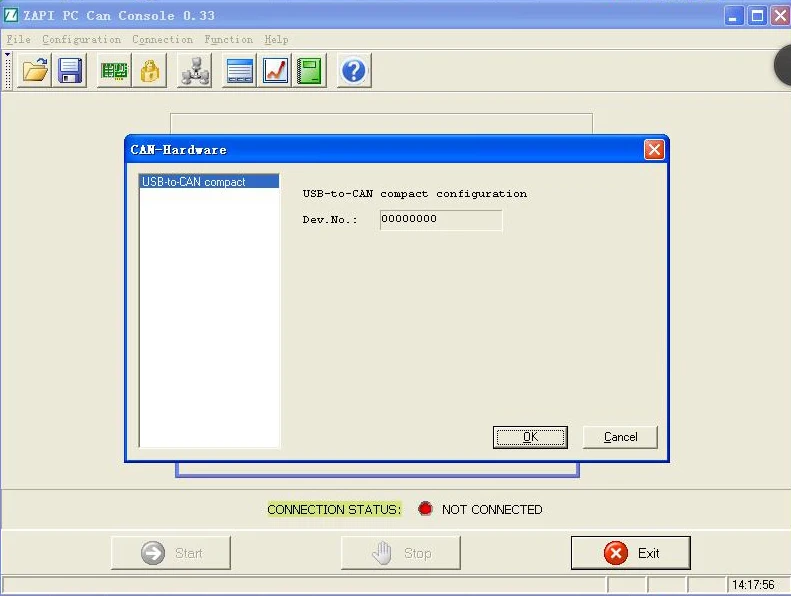Click the blue list window icon

point(240,71)
